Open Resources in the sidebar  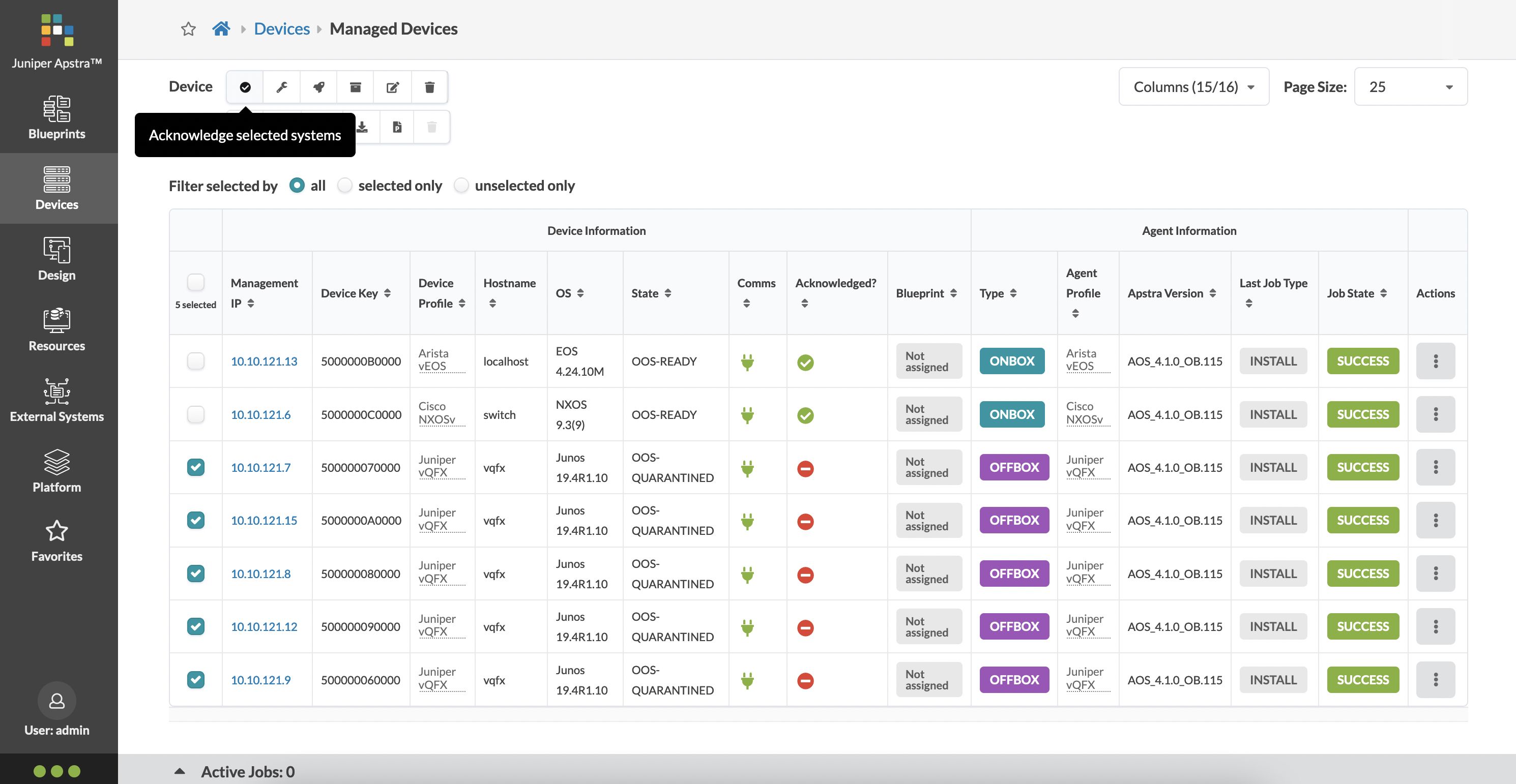click(57, 329)
